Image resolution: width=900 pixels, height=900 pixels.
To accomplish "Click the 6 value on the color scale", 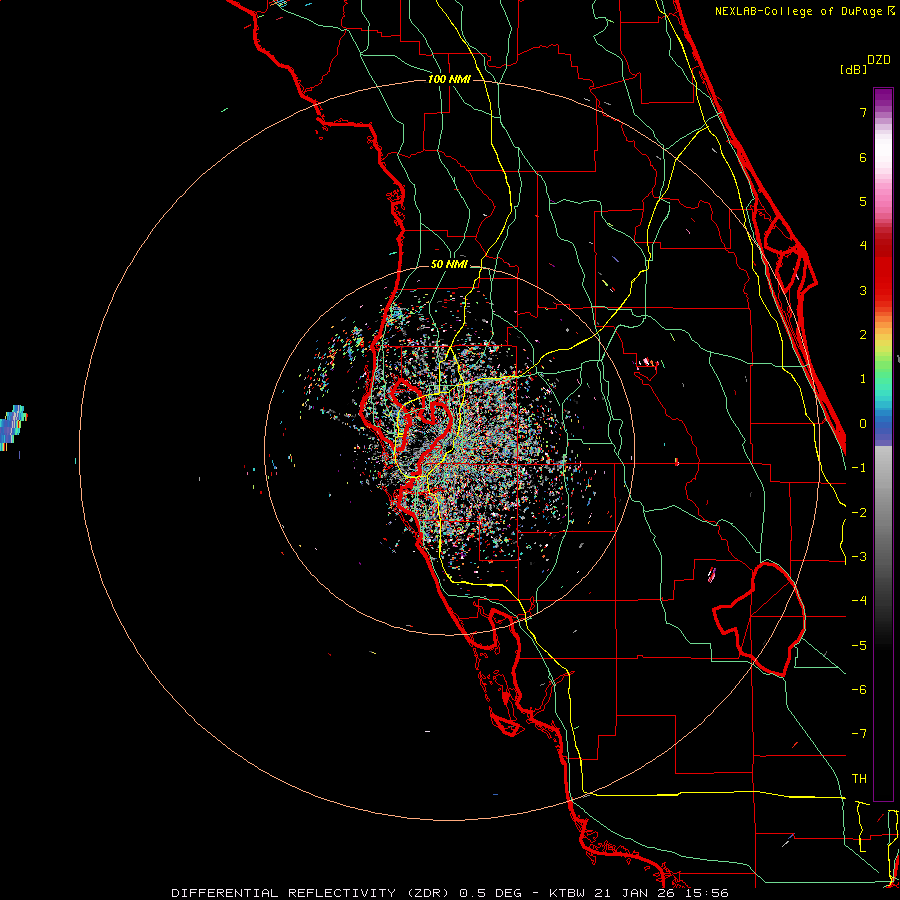I will tap(863, 157).
